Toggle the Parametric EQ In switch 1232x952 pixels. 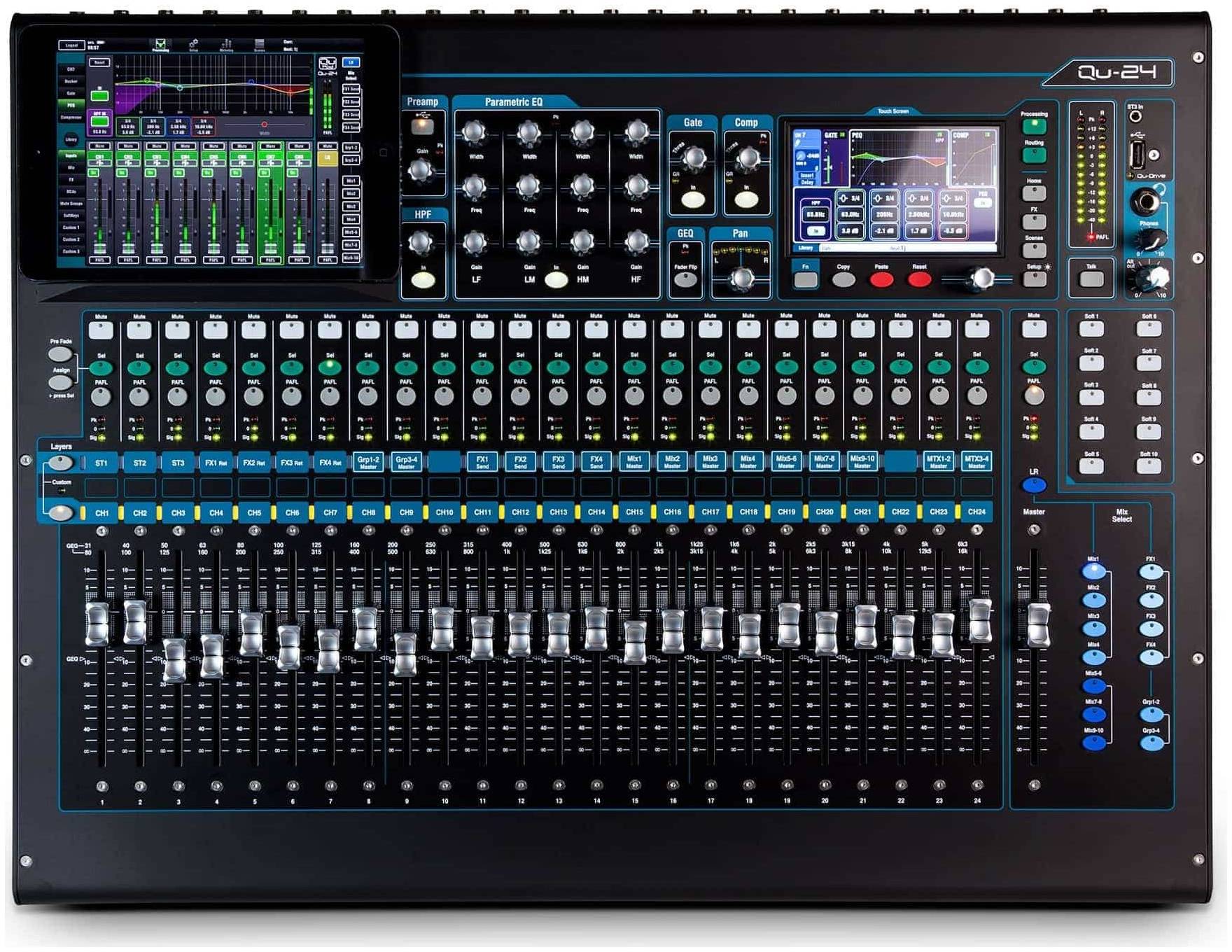556,280
